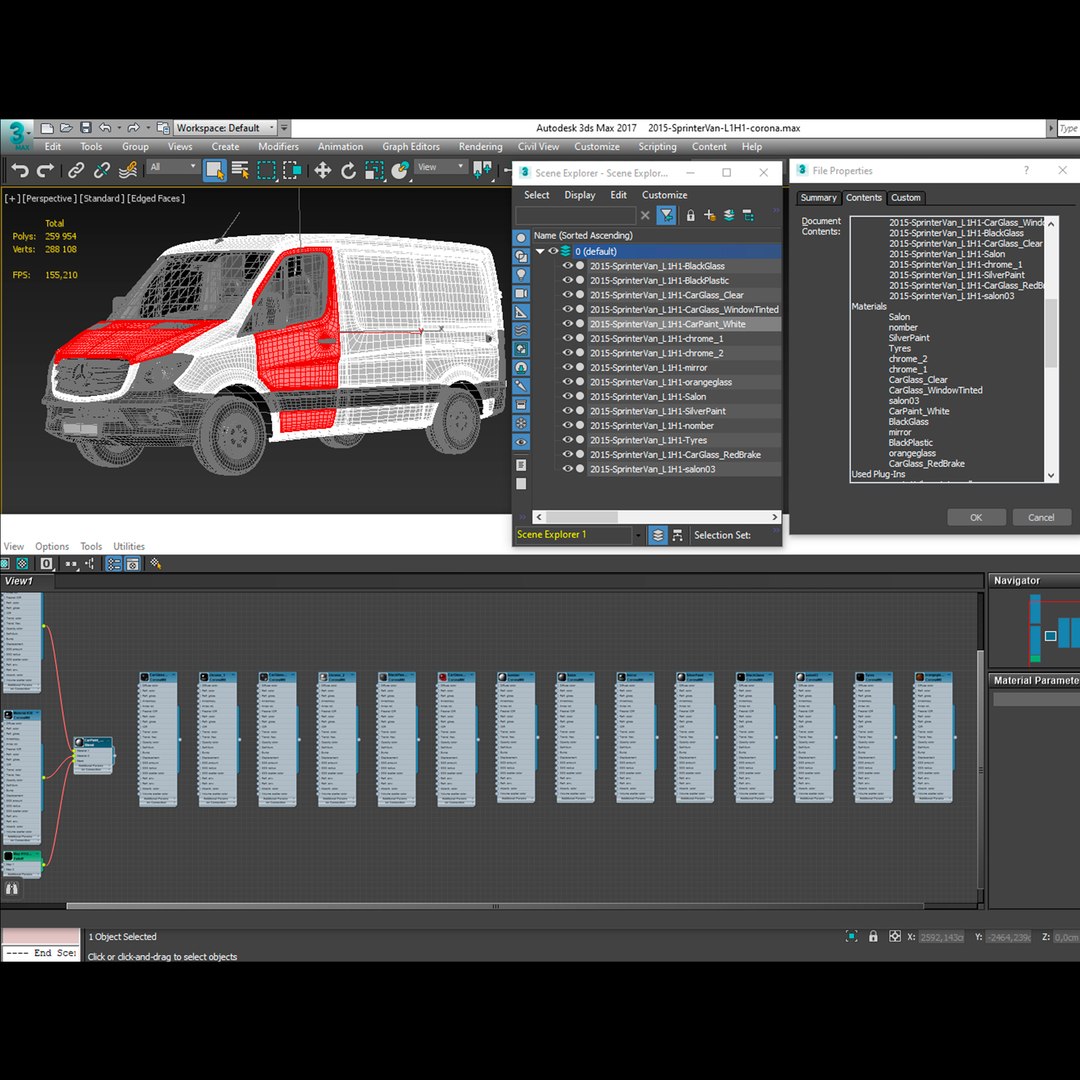
Task: Open the 3ds Max application menu button
Action: coord(17,135)
